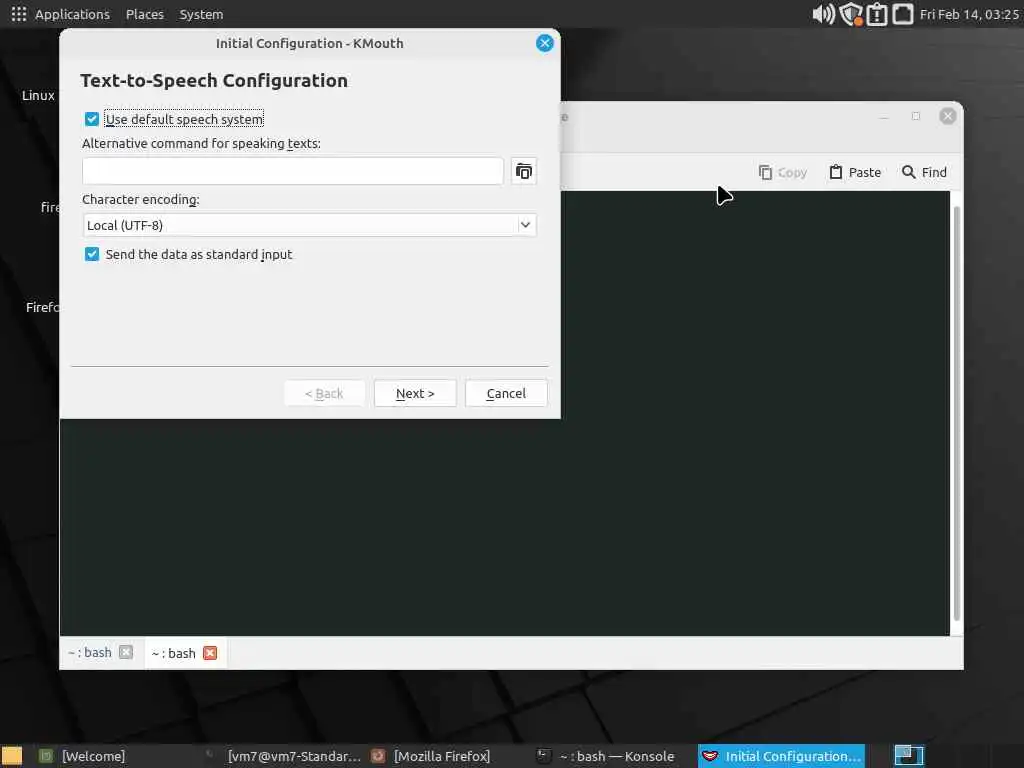The image size is (1024, 768).
Task: Open file browser icon beside command field
Action: click(524, 171)
